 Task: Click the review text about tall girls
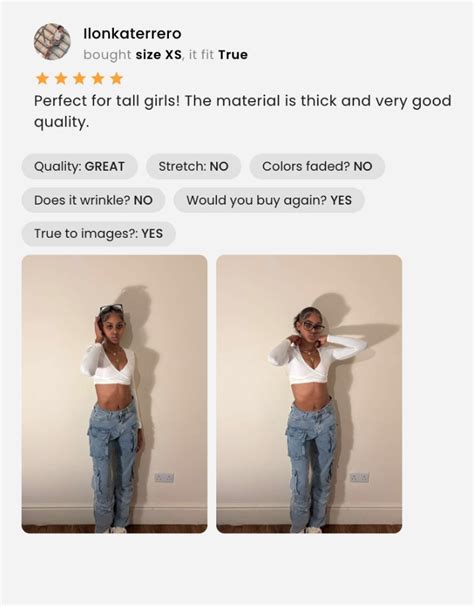coord(242,111)
